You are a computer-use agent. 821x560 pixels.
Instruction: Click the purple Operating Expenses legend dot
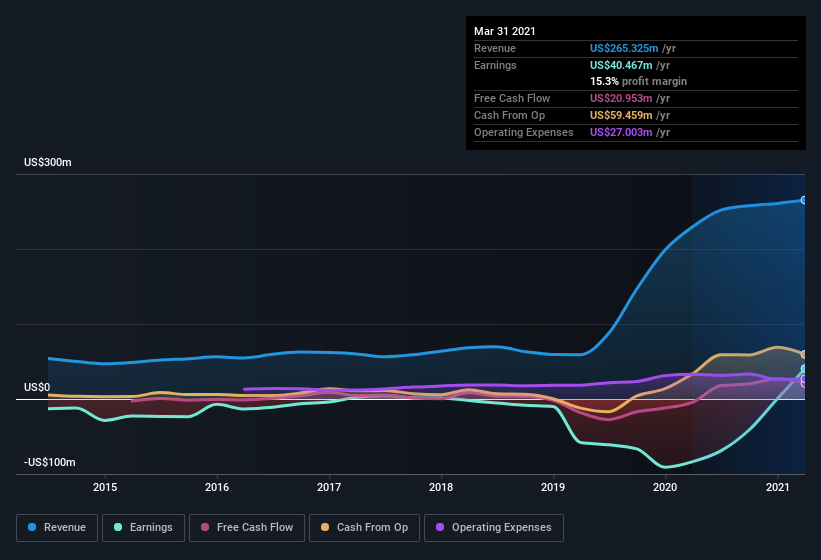coord(440,527)
